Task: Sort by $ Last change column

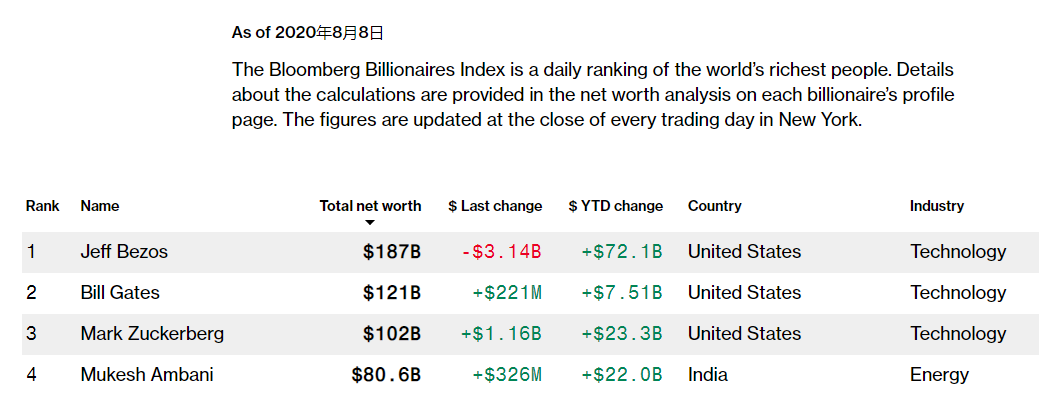Action: tap(495, 206)
